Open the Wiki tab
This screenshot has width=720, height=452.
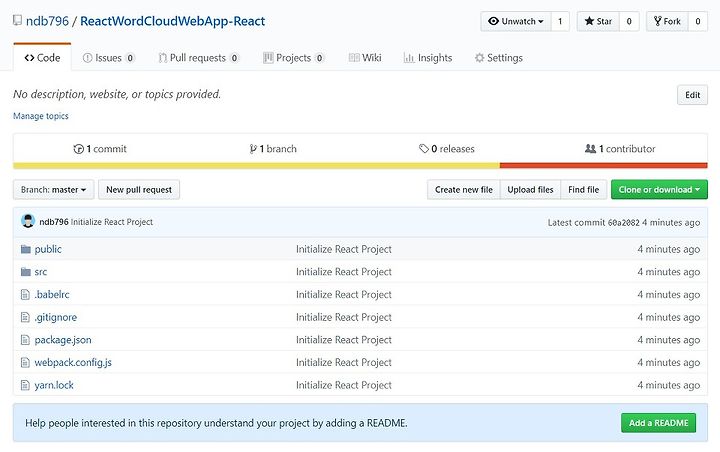coord(365,58)
